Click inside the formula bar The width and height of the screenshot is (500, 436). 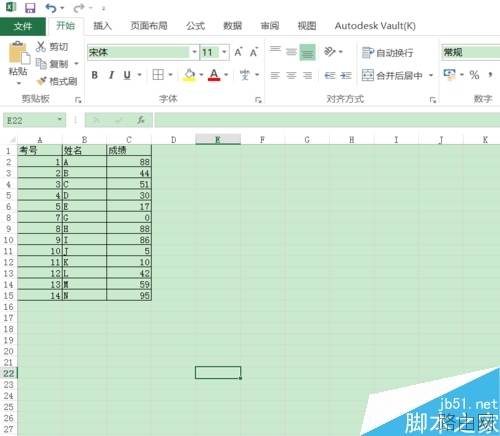click(x=327, y=120)
